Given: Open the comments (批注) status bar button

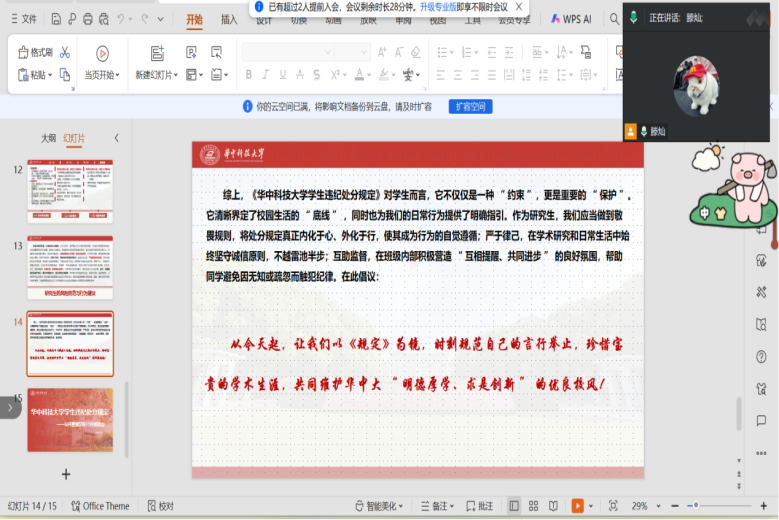Looking at the screenshot, I should coord(479,506).
